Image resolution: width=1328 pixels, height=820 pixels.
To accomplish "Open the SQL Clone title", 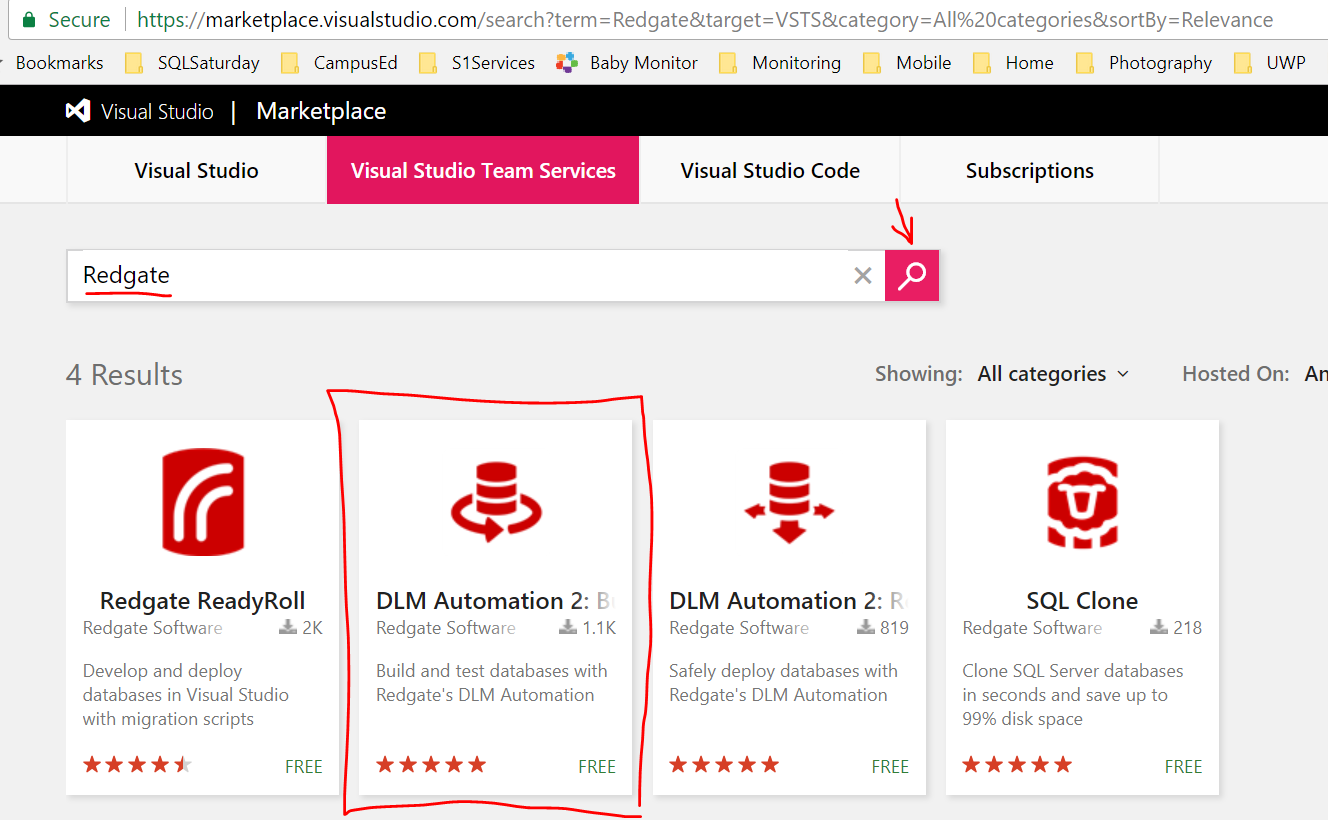I will 1082,601.
